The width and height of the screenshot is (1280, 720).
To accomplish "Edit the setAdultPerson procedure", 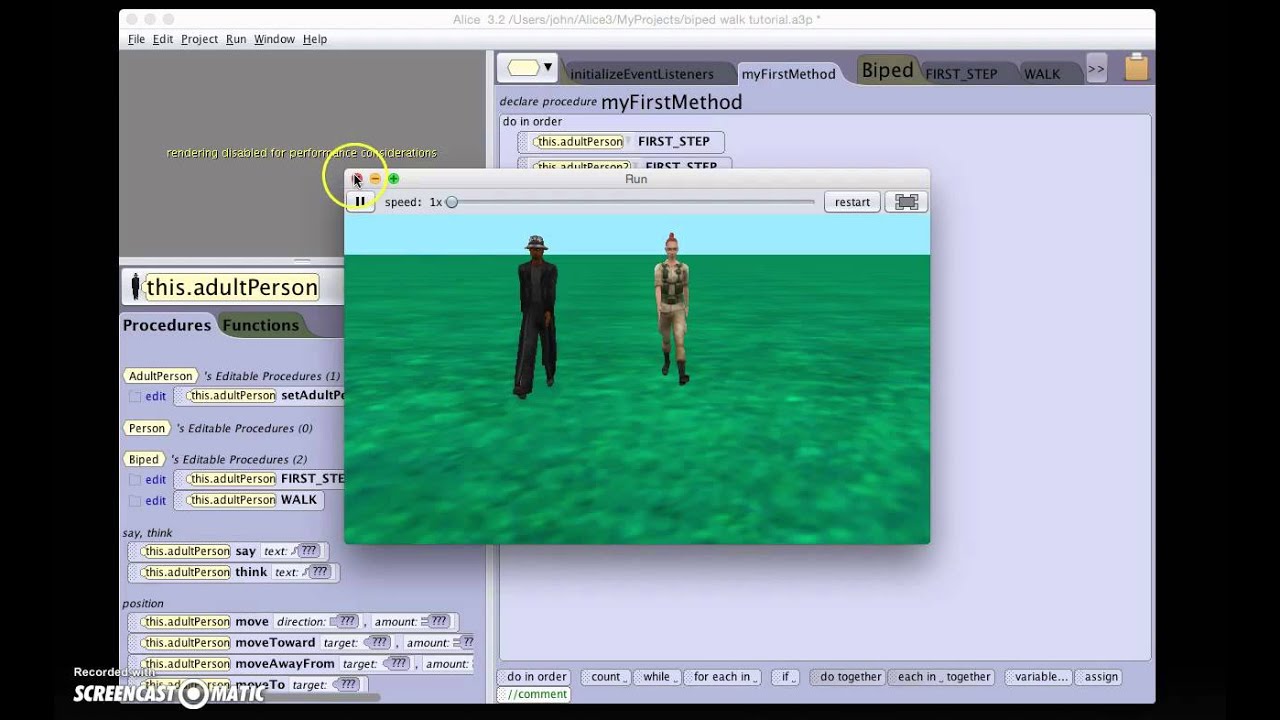I will [x=155, y=397].
